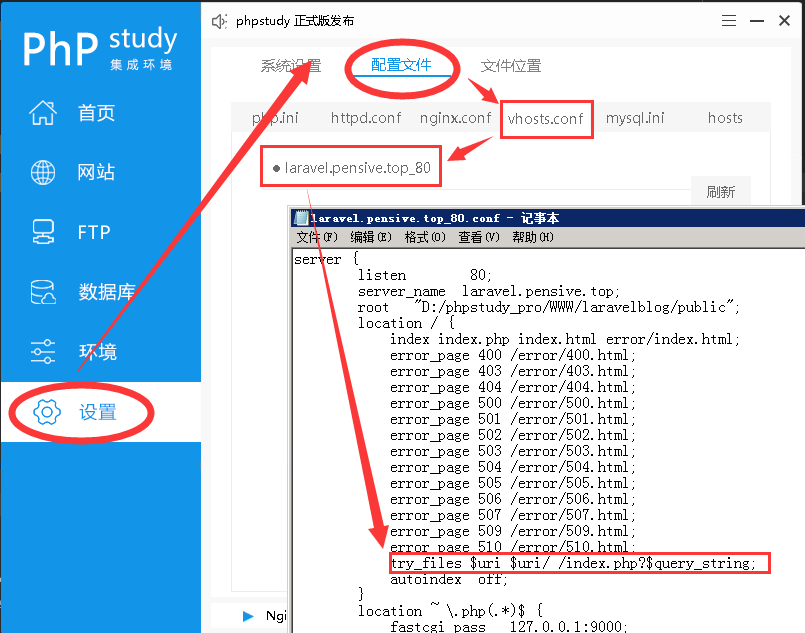The image size is (805, 633).
Task: Click the Notepad document icon in title bar
Action: (300, 218)
